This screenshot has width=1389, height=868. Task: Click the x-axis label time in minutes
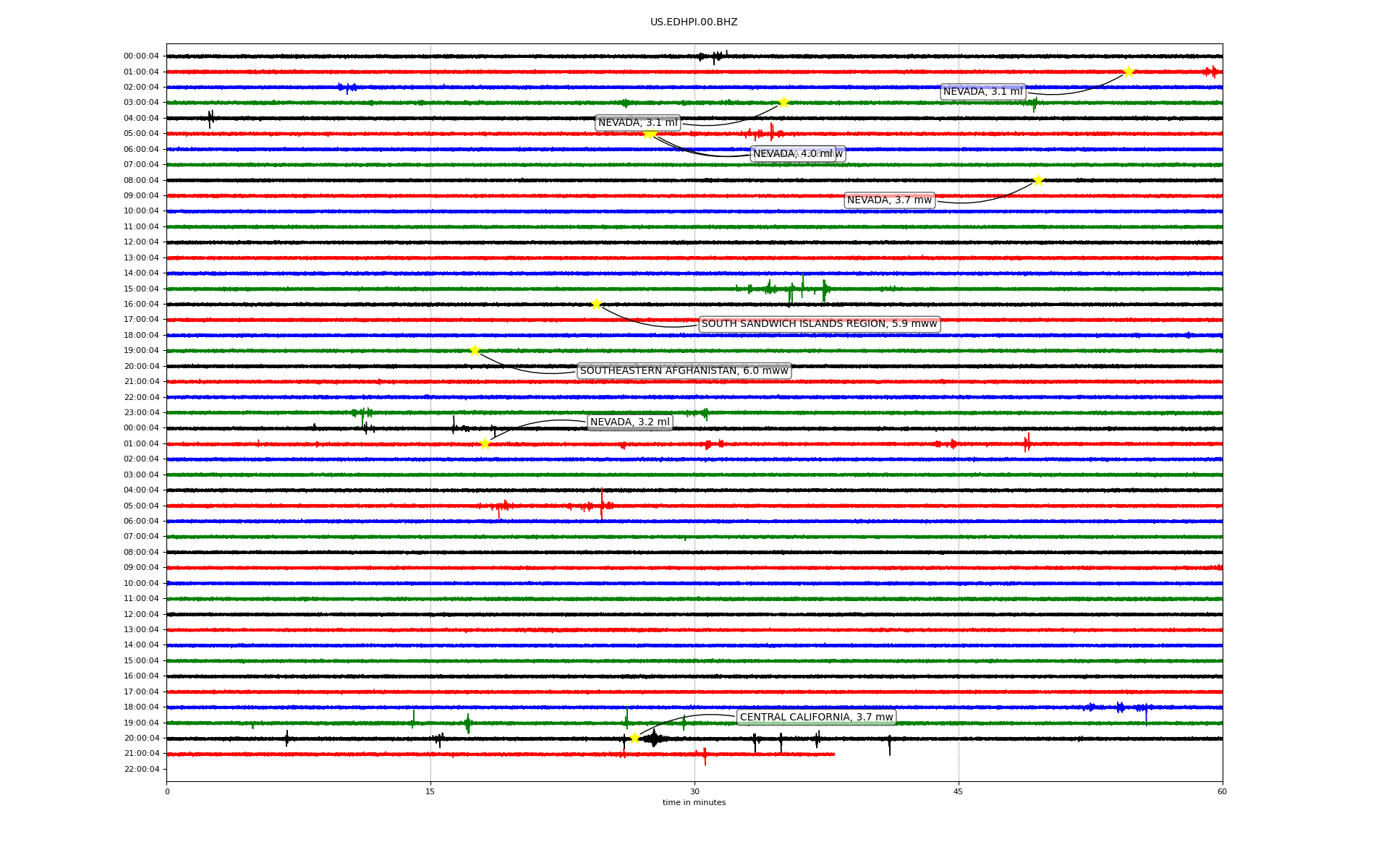694,803
